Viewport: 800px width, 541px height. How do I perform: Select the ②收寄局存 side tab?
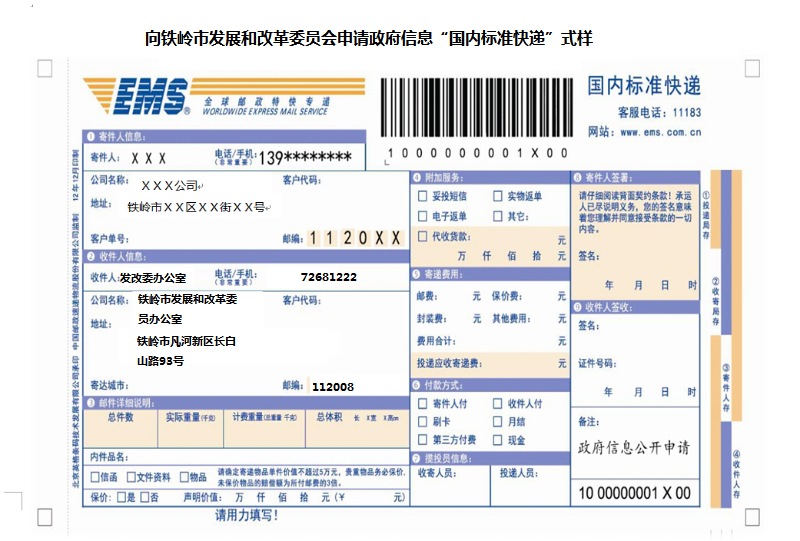pyautogui.click(x=715, y=302)
